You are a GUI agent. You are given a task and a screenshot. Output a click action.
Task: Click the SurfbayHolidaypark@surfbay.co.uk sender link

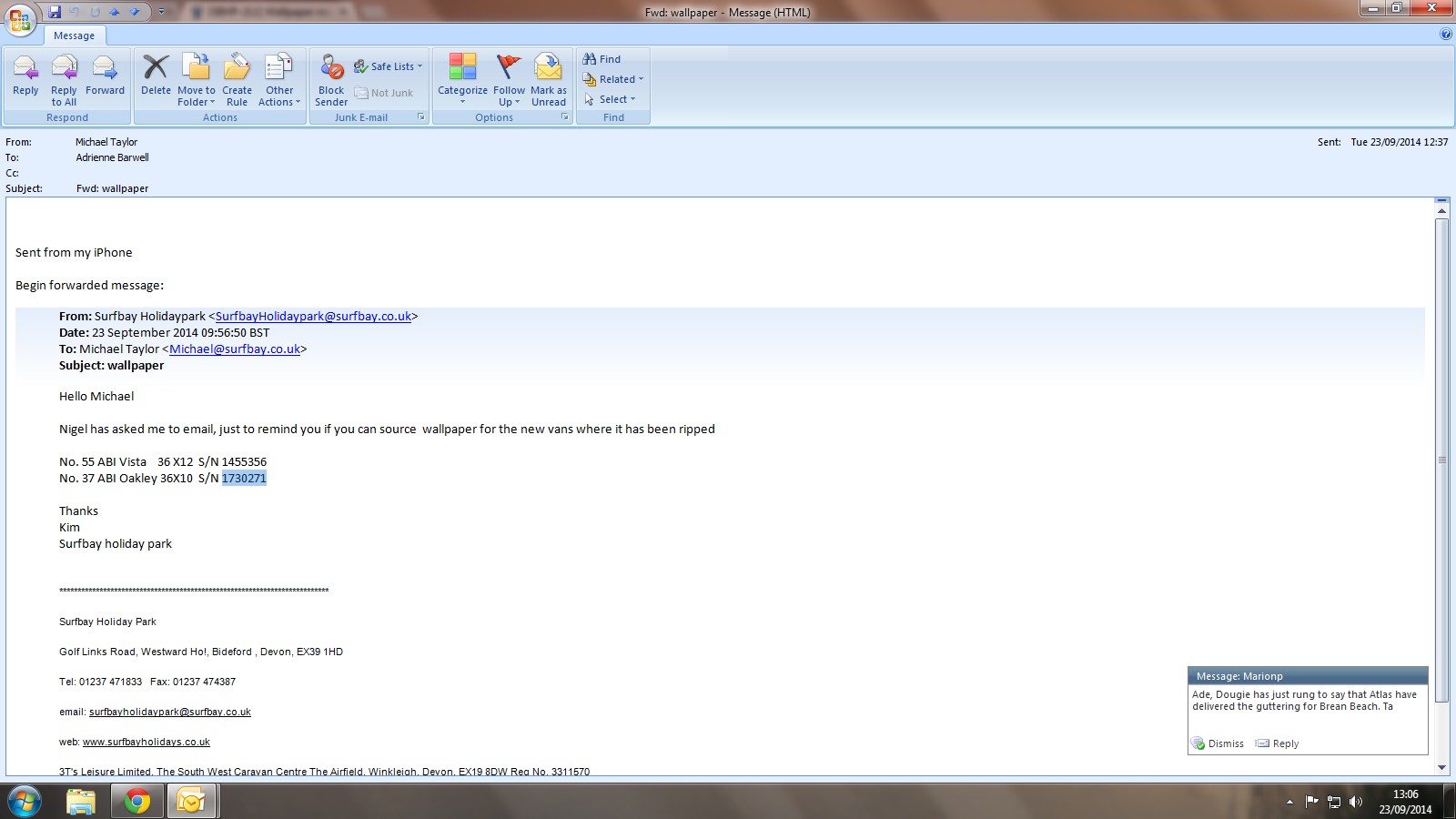(313, 317)
